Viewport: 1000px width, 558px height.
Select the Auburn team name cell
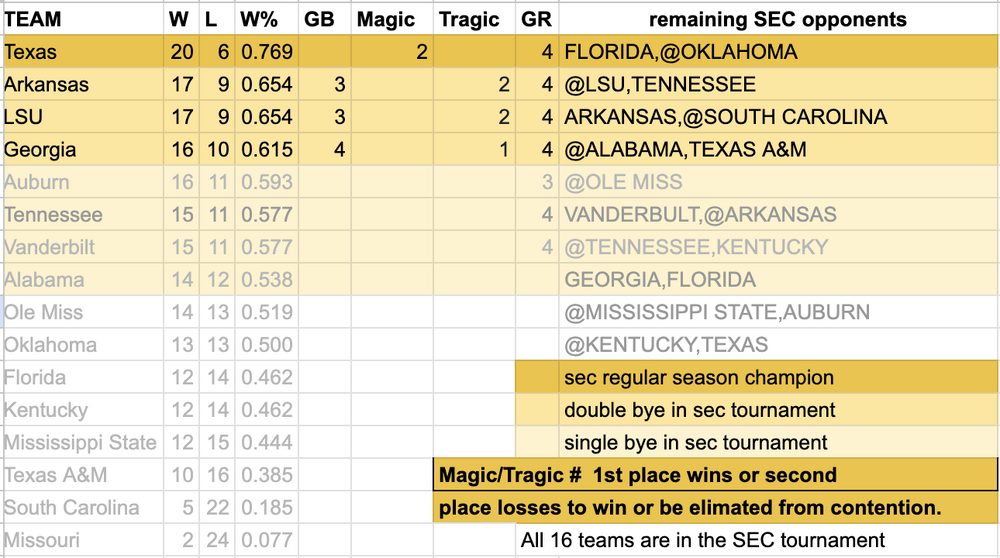click(37, 182)
